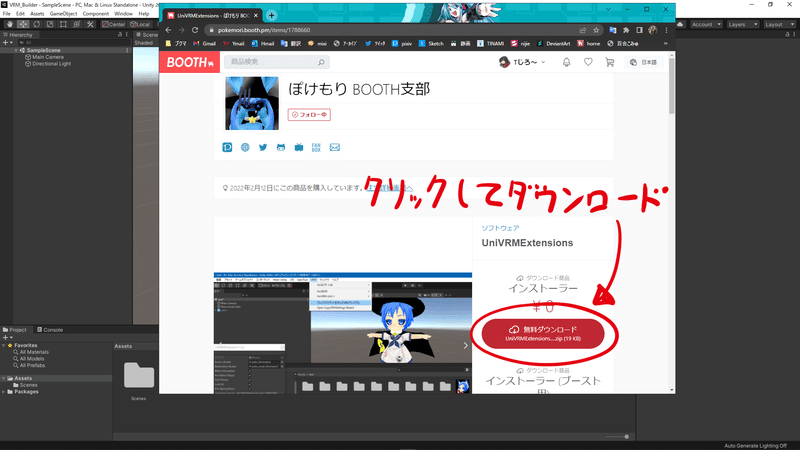Click the search magnifier in BOOTH search
Image resolution: width=800 pixels, height=450 pixels.
pyautogui.click(x=321, y=62)
